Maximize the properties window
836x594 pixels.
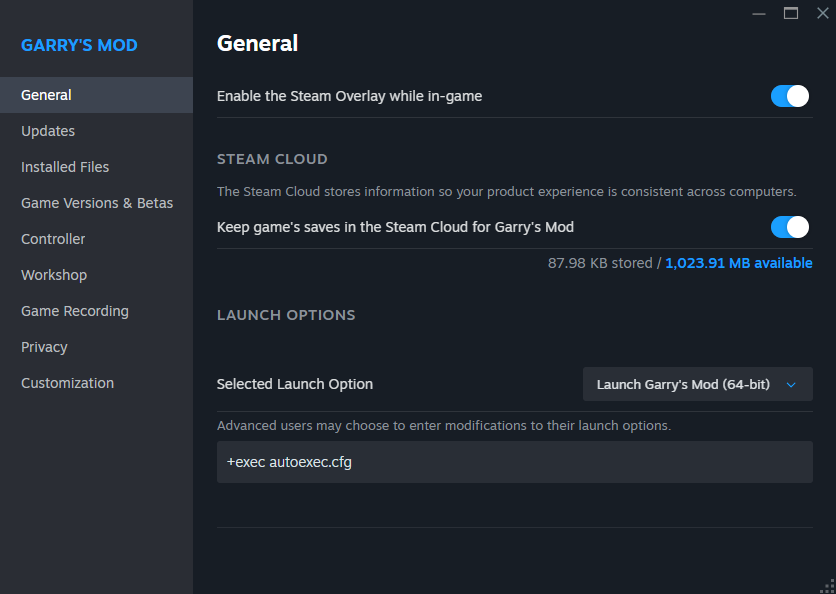[791, 13]
